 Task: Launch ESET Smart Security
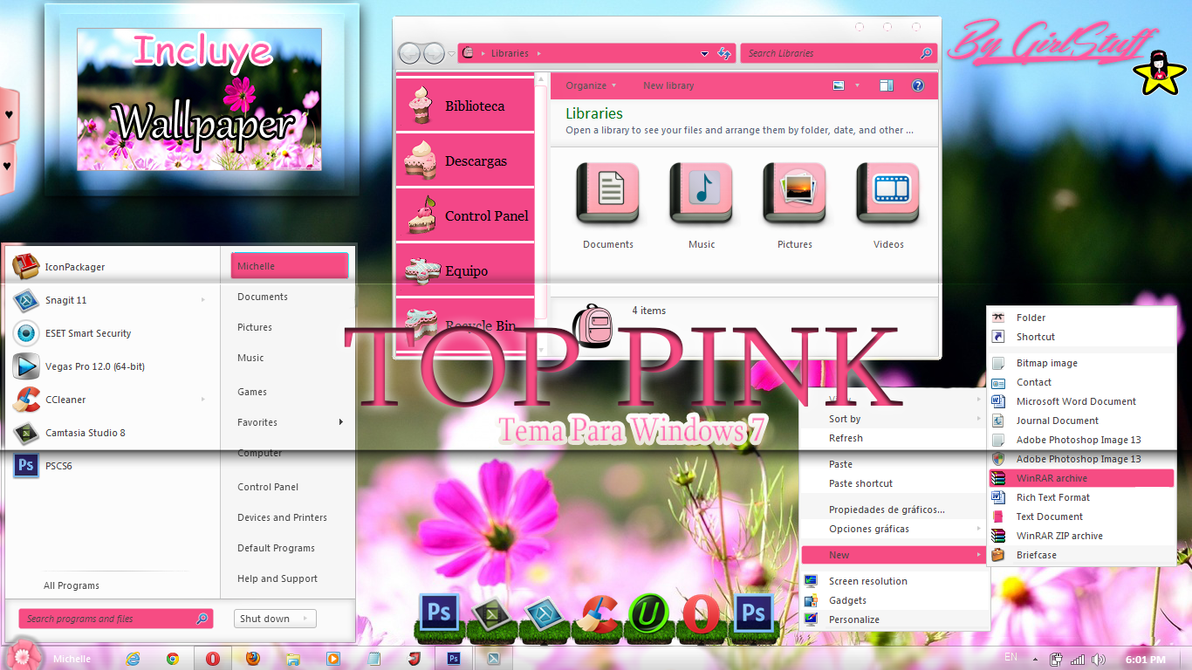(112, 333)
